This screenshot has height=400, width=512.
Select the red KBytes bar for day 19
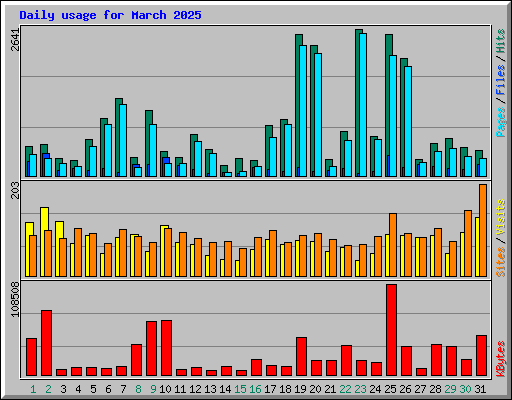301,357
